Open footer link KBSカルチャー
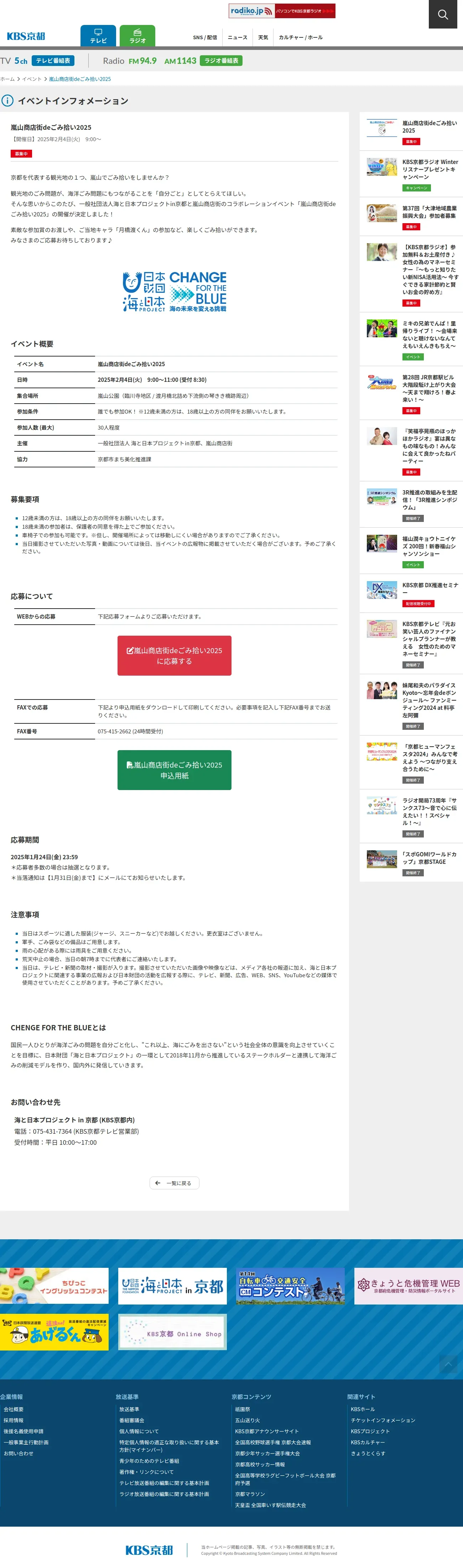Screen dimensions: 463x1568 point(368,1442)
